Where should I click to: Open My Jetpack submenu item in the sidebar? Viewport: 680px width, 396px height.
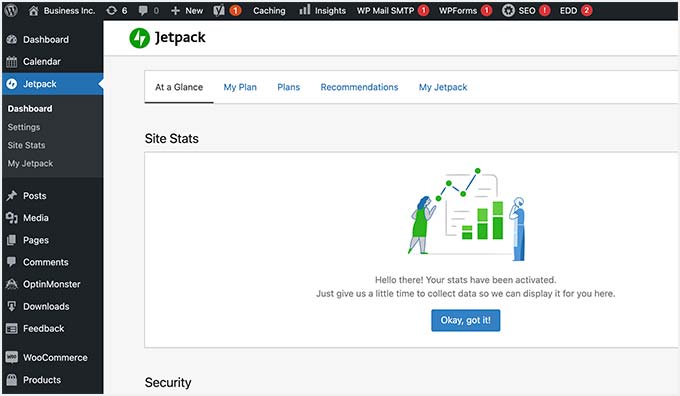(x=30, y=164)
